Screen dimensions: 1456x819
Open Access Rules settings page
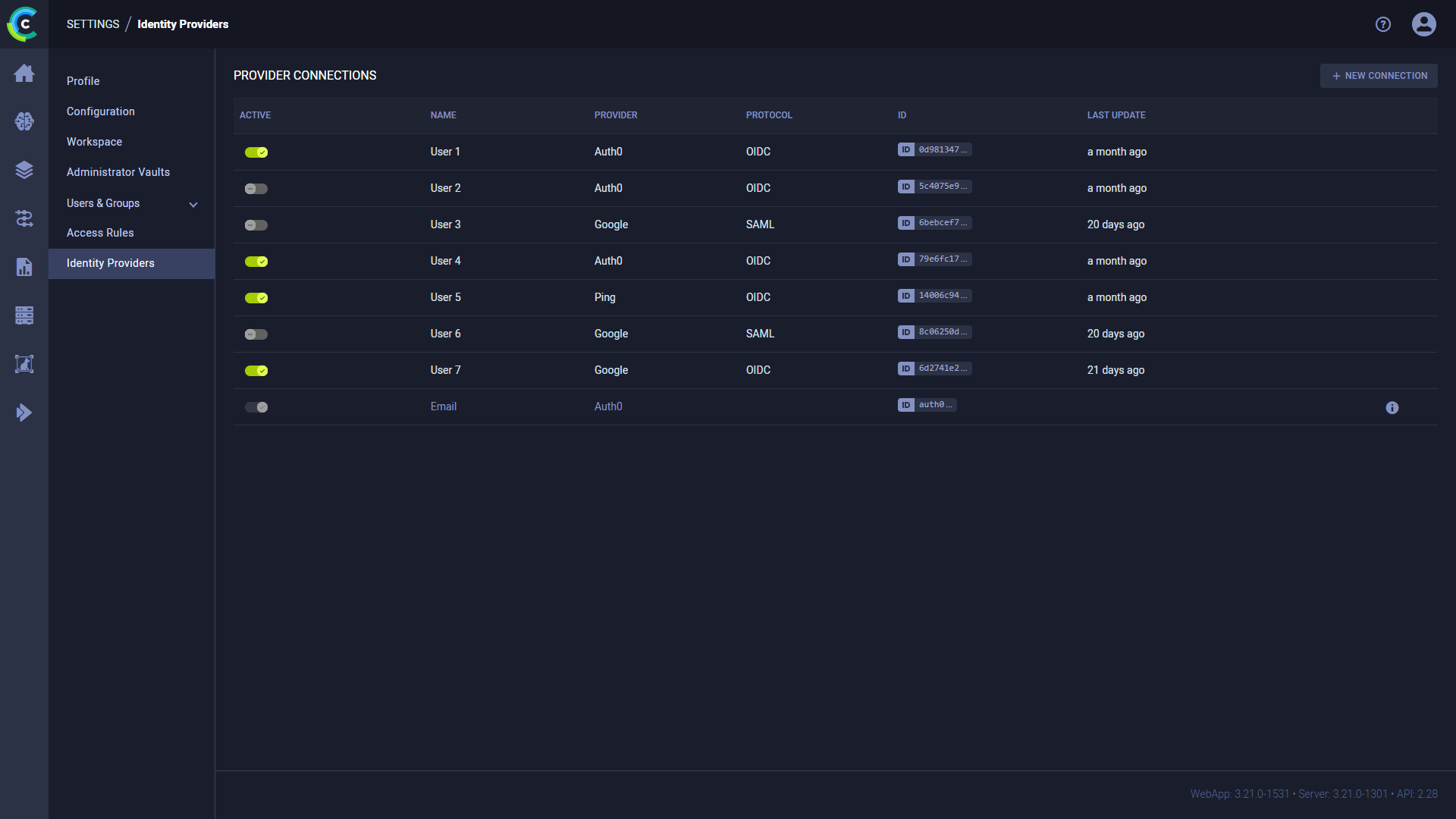100,233
